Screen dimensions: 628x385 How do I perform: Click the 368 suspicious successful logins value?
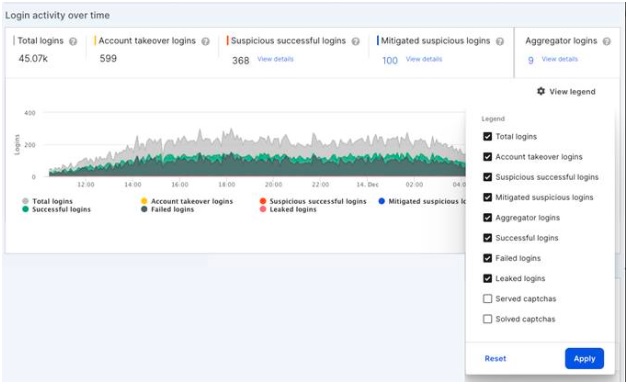(x=241, y=60)
